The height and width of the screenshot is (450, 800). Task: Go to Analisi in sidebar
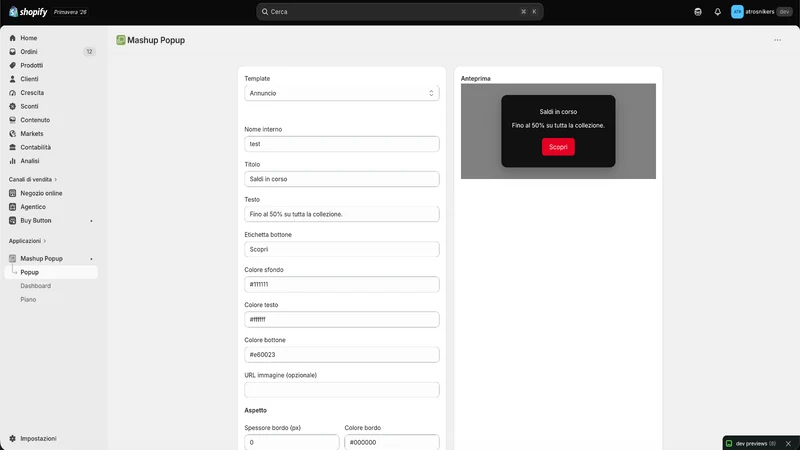tap(30, 161)
